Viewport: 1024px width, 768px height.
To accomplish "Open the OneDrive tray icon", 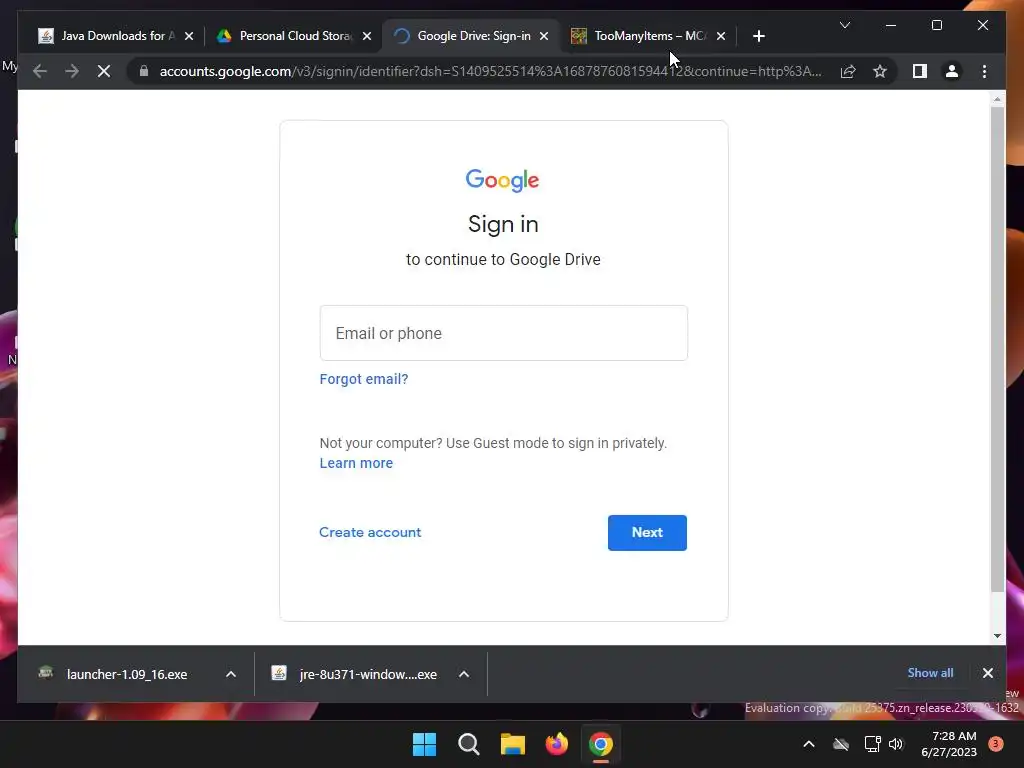I will click(841, 744).
